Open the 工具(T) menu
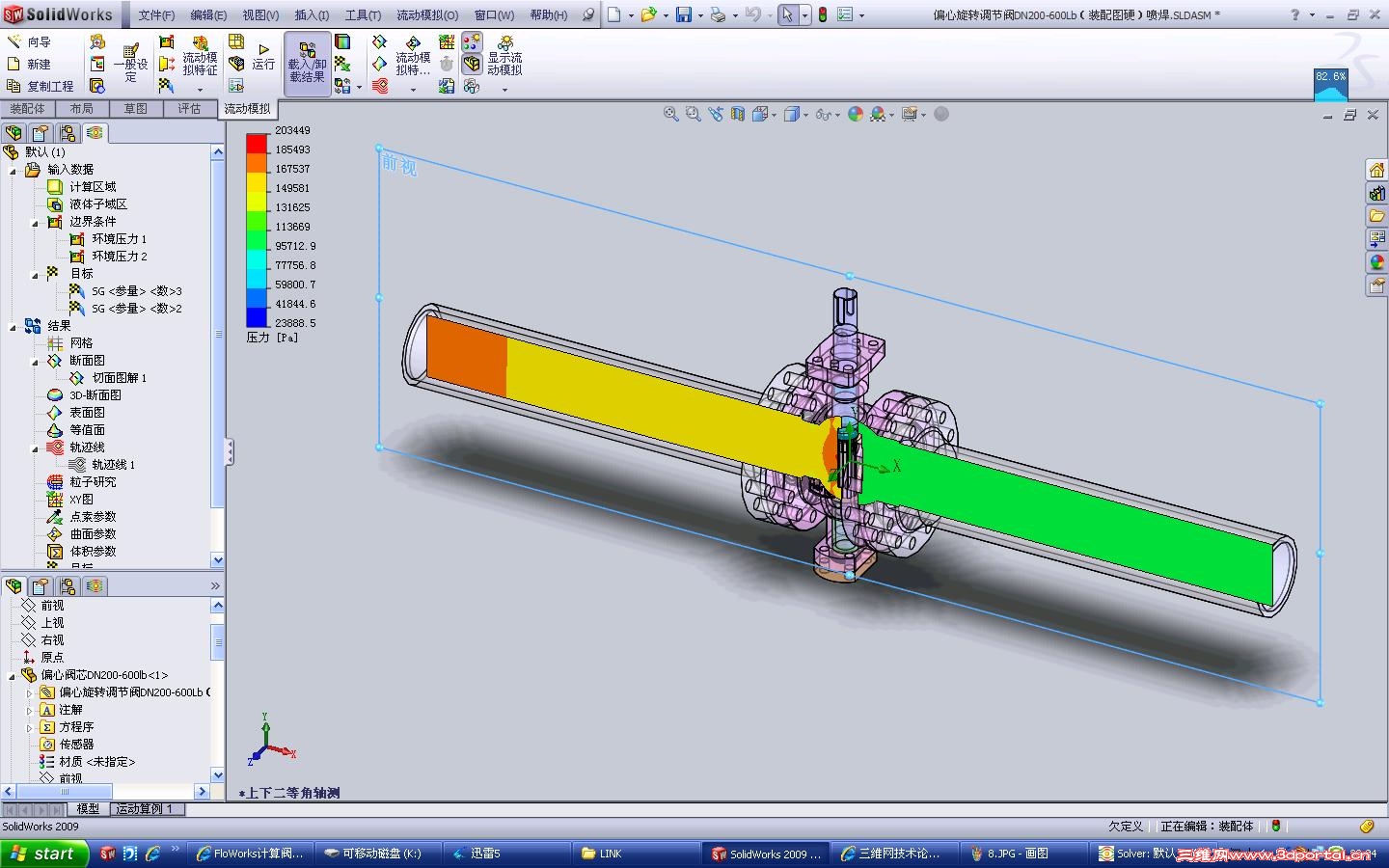Viewport: 1389px width, 868px height. [363, 14]
